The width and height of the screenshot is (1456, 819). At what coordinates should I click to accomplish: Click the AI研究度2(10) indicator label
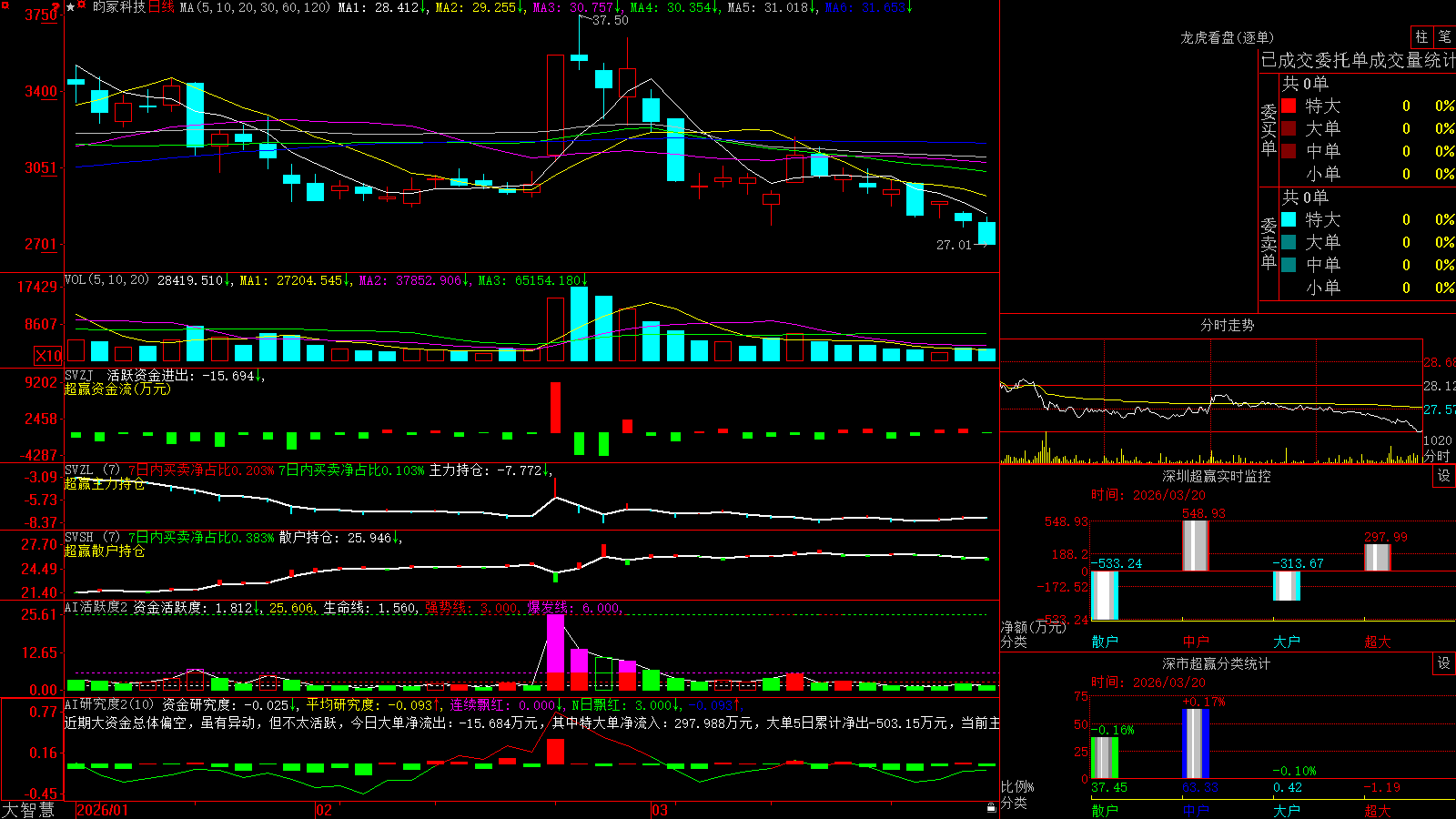109,704
